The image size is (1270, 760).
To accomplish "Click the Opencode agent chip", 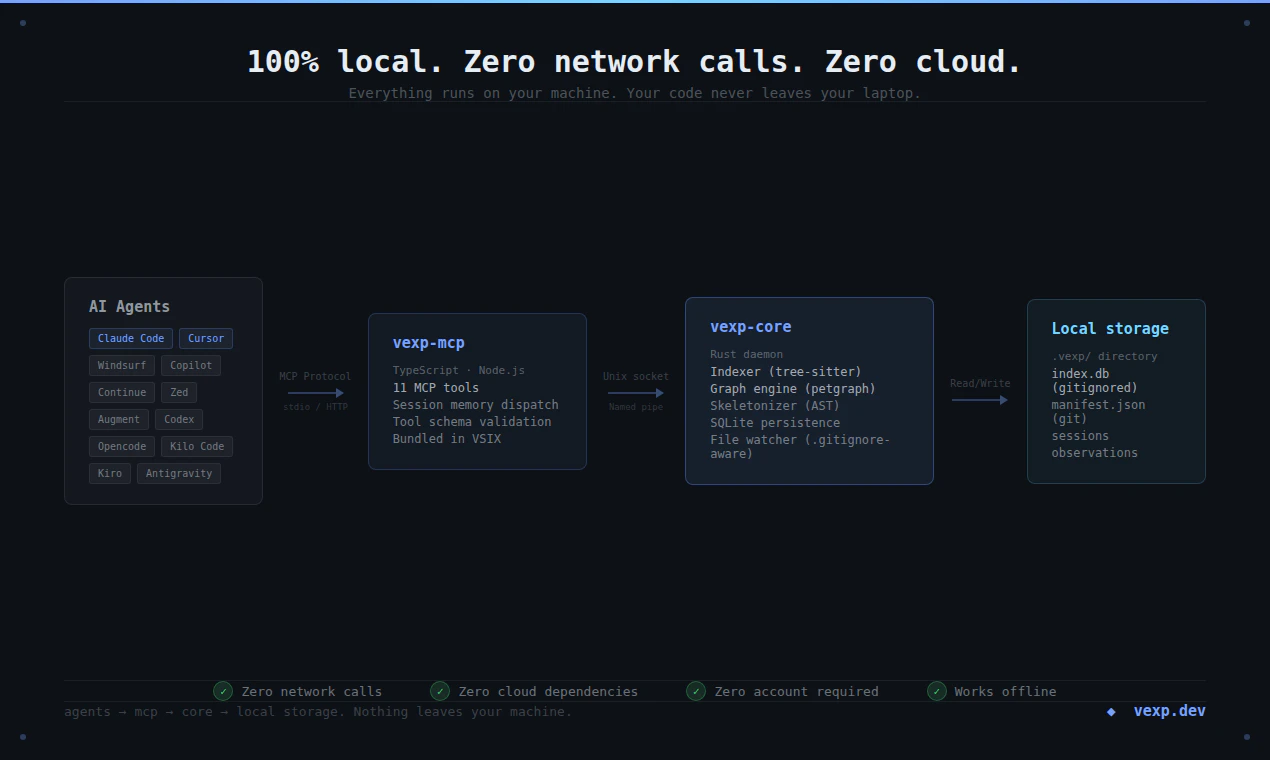I will click(x=122, y=446).
